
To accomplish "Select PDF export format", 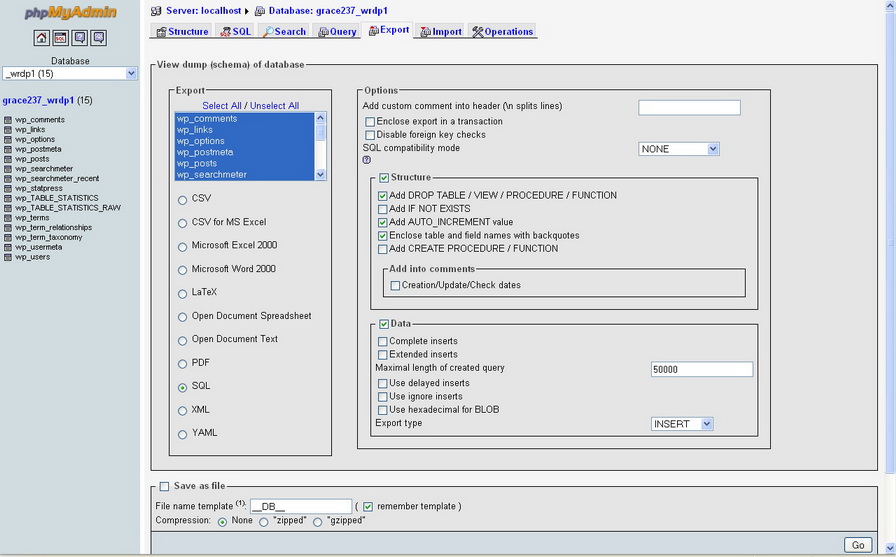I will point(182,364).
